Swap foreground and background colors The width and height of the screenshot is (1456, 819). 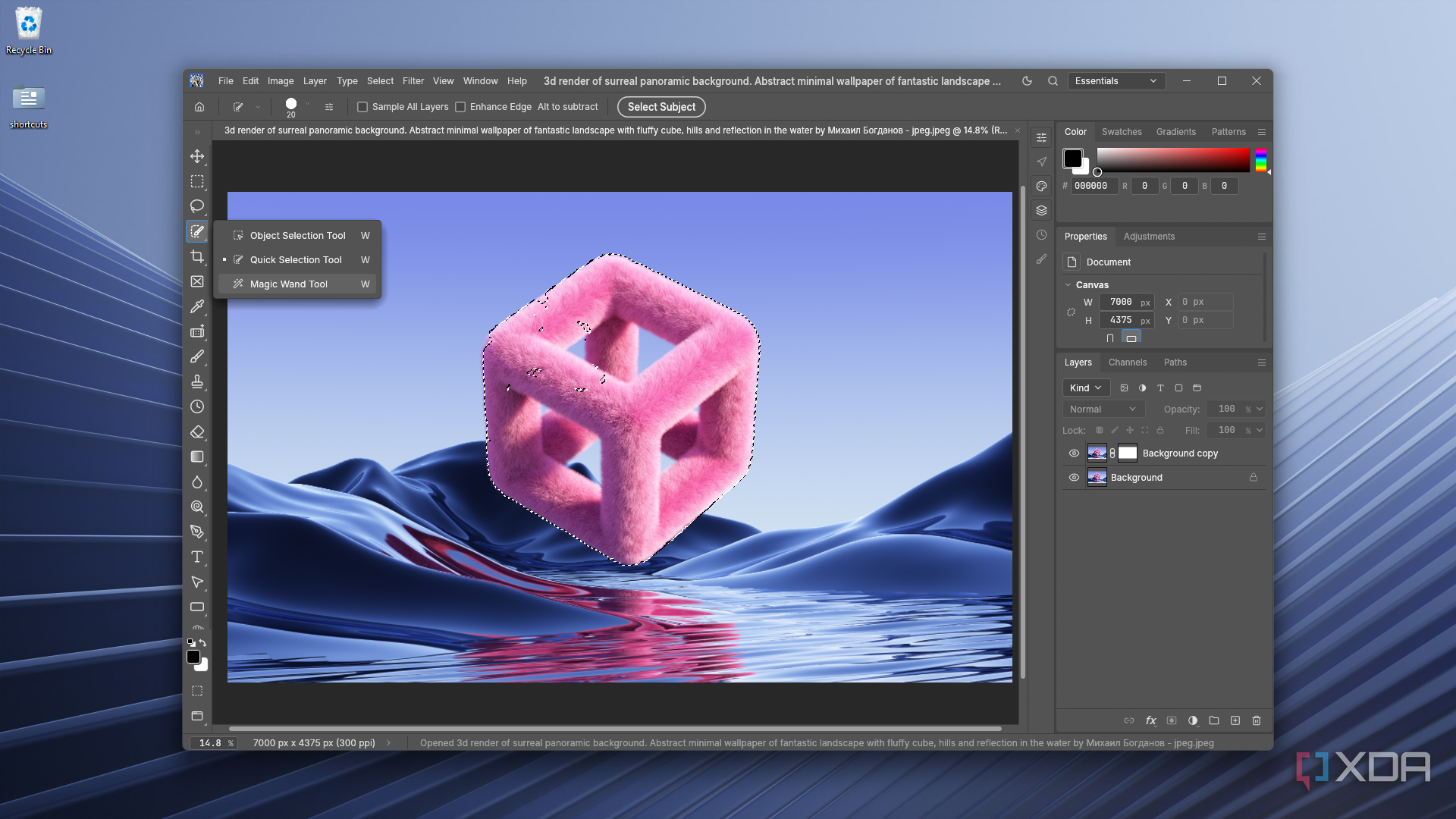click(x=202, y=643)
